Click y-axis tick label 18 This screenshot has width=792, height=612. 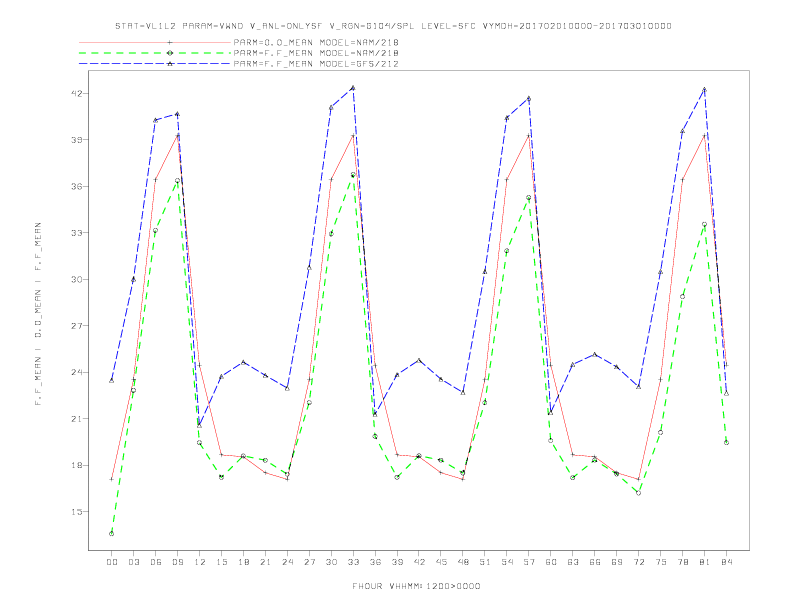(76, 465)
